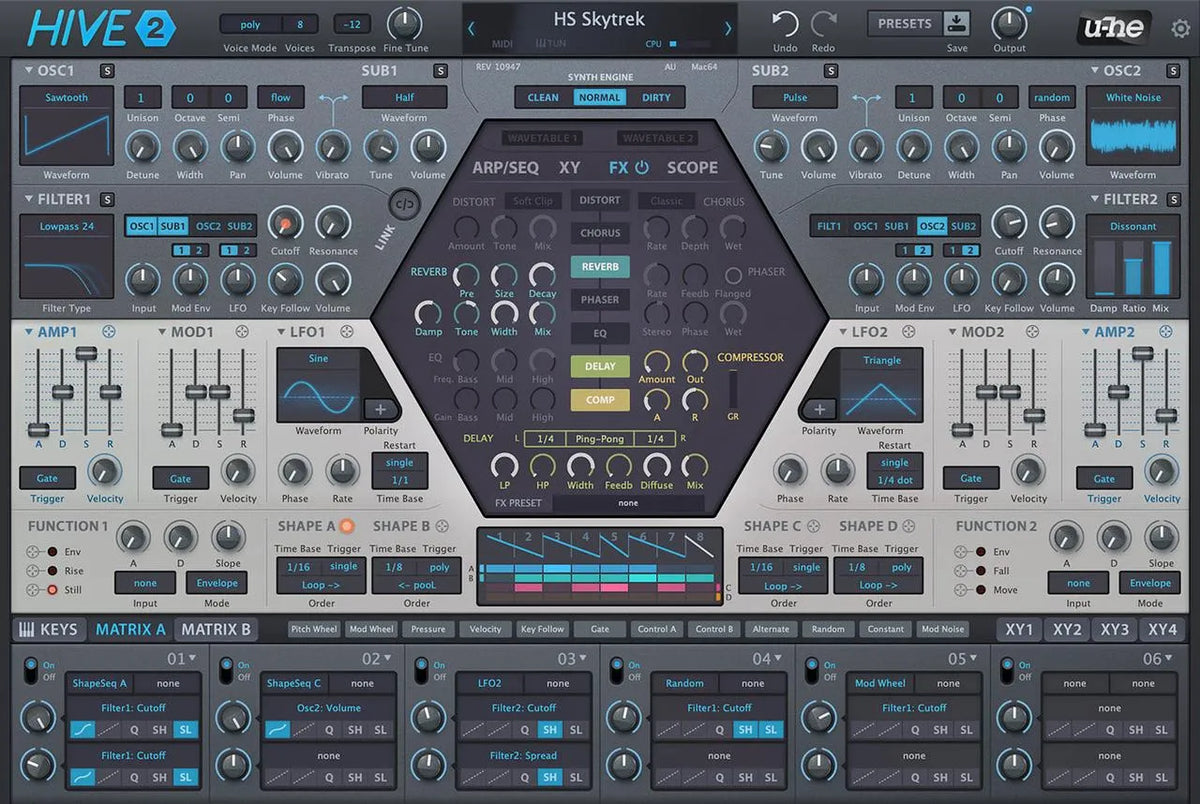Open settings with the gear icon
This screenshot has width=1200, height=804.
coord(1180,29)
